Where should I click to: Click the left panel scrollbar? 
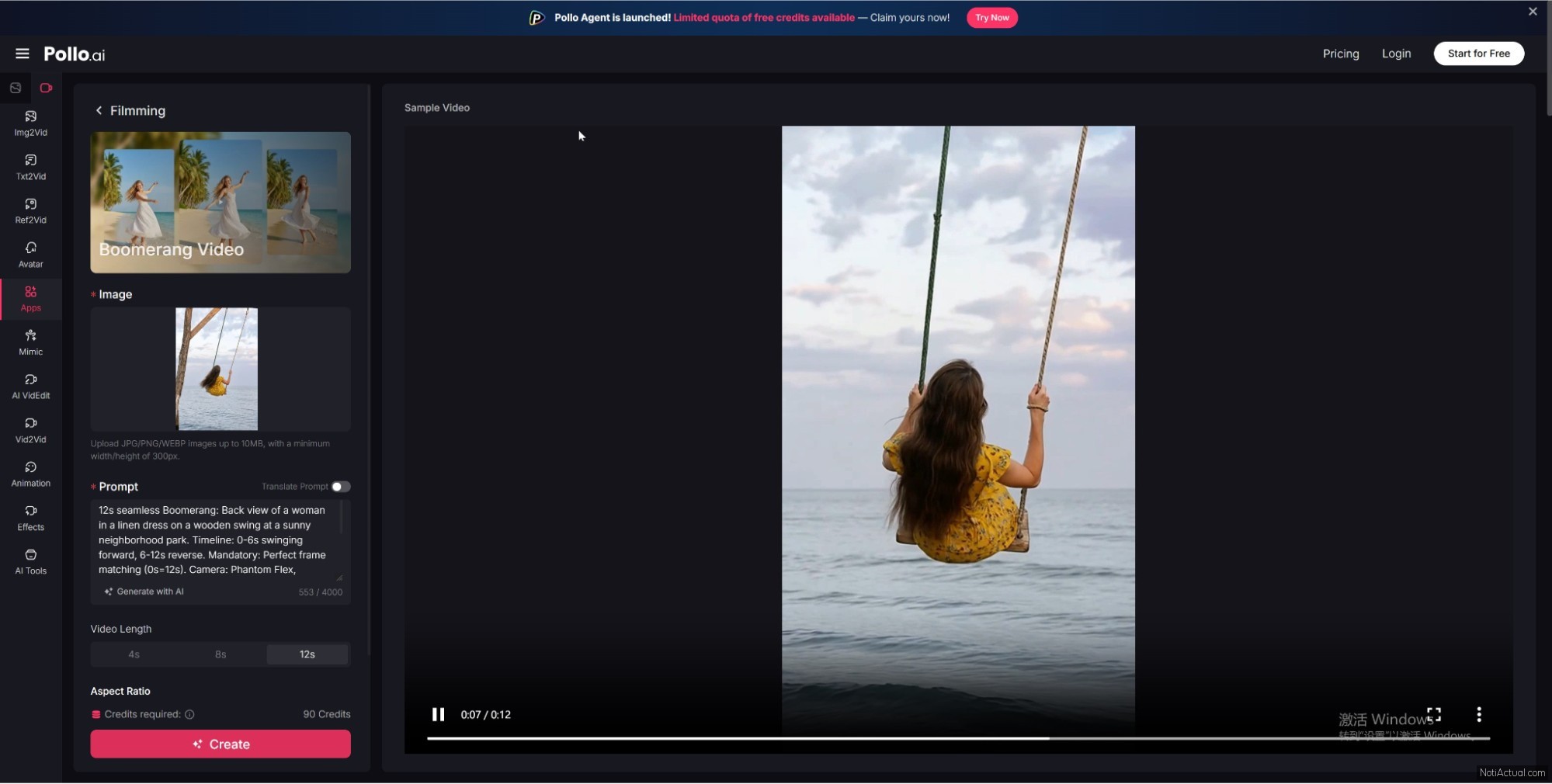(369, 369)
